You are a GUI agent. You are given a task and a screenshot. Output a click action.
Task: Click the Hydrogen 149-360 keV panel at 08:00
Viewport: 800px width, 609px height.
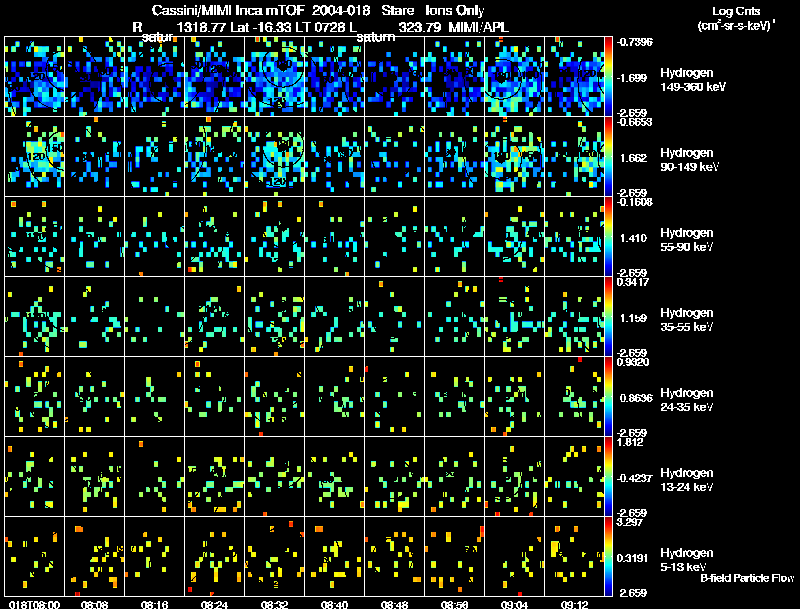point(34,77)
